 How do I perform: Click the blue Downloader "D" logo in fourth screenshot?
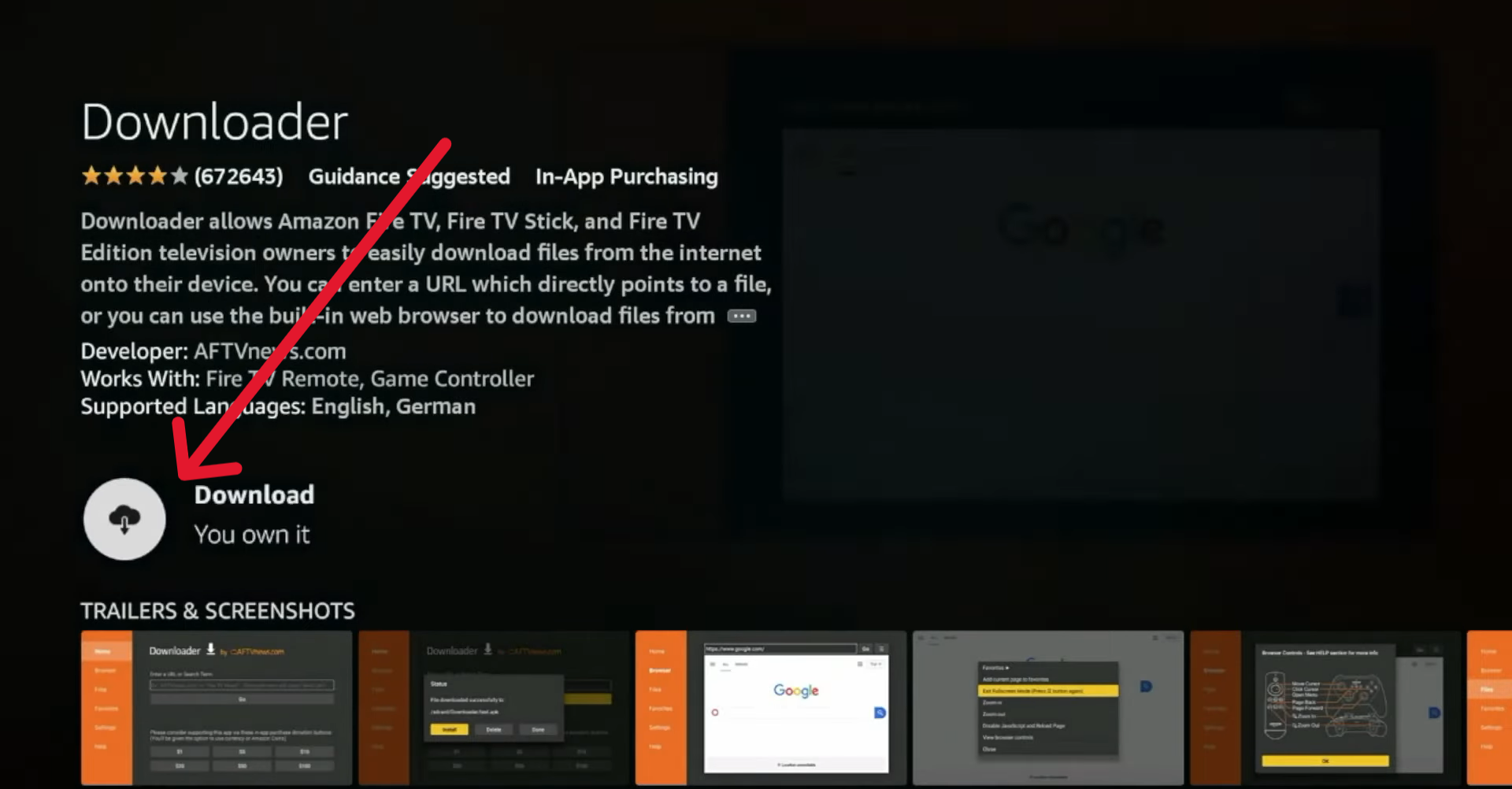(1145, 686)
